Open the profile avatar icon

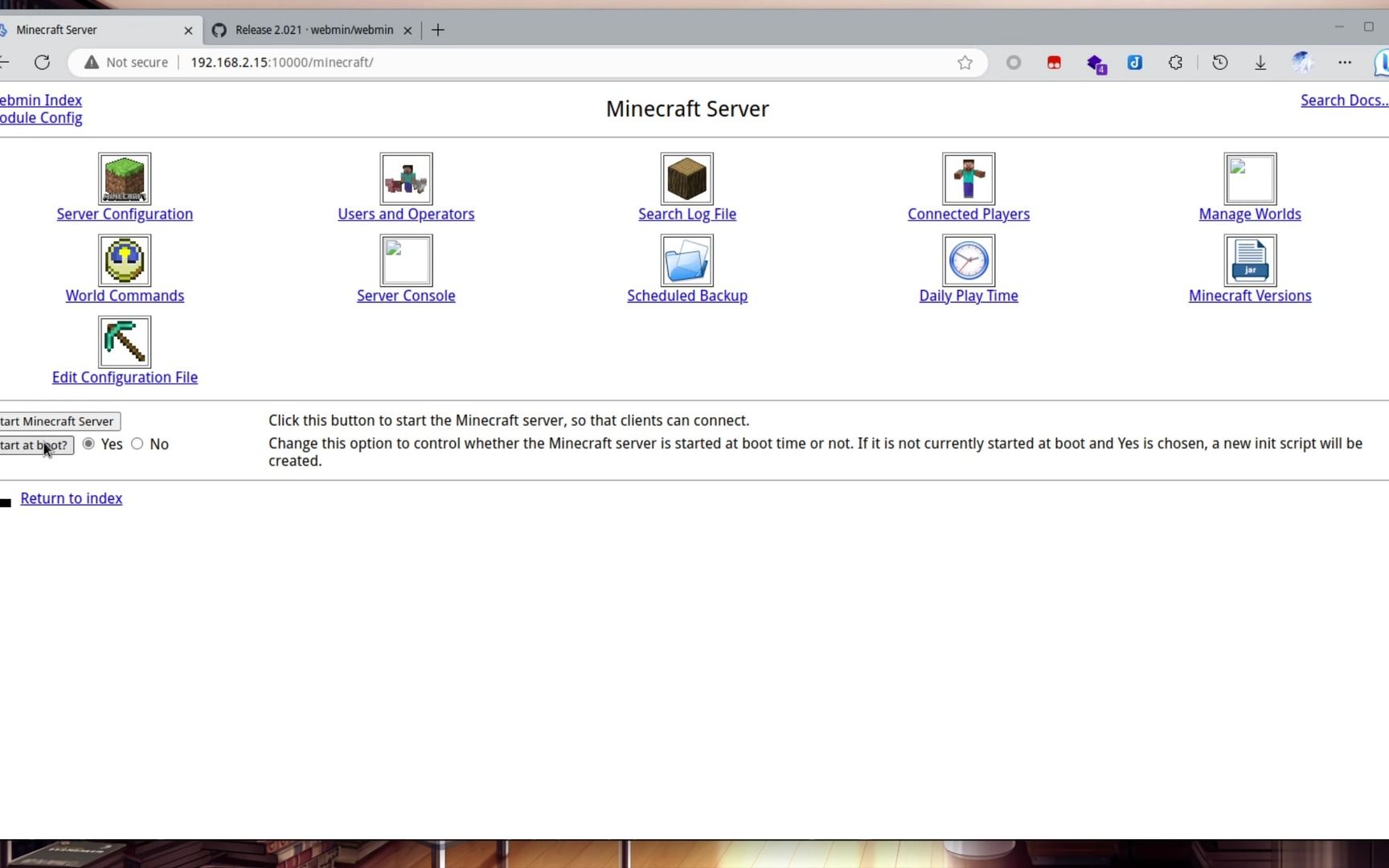(x=1302, y=62)
